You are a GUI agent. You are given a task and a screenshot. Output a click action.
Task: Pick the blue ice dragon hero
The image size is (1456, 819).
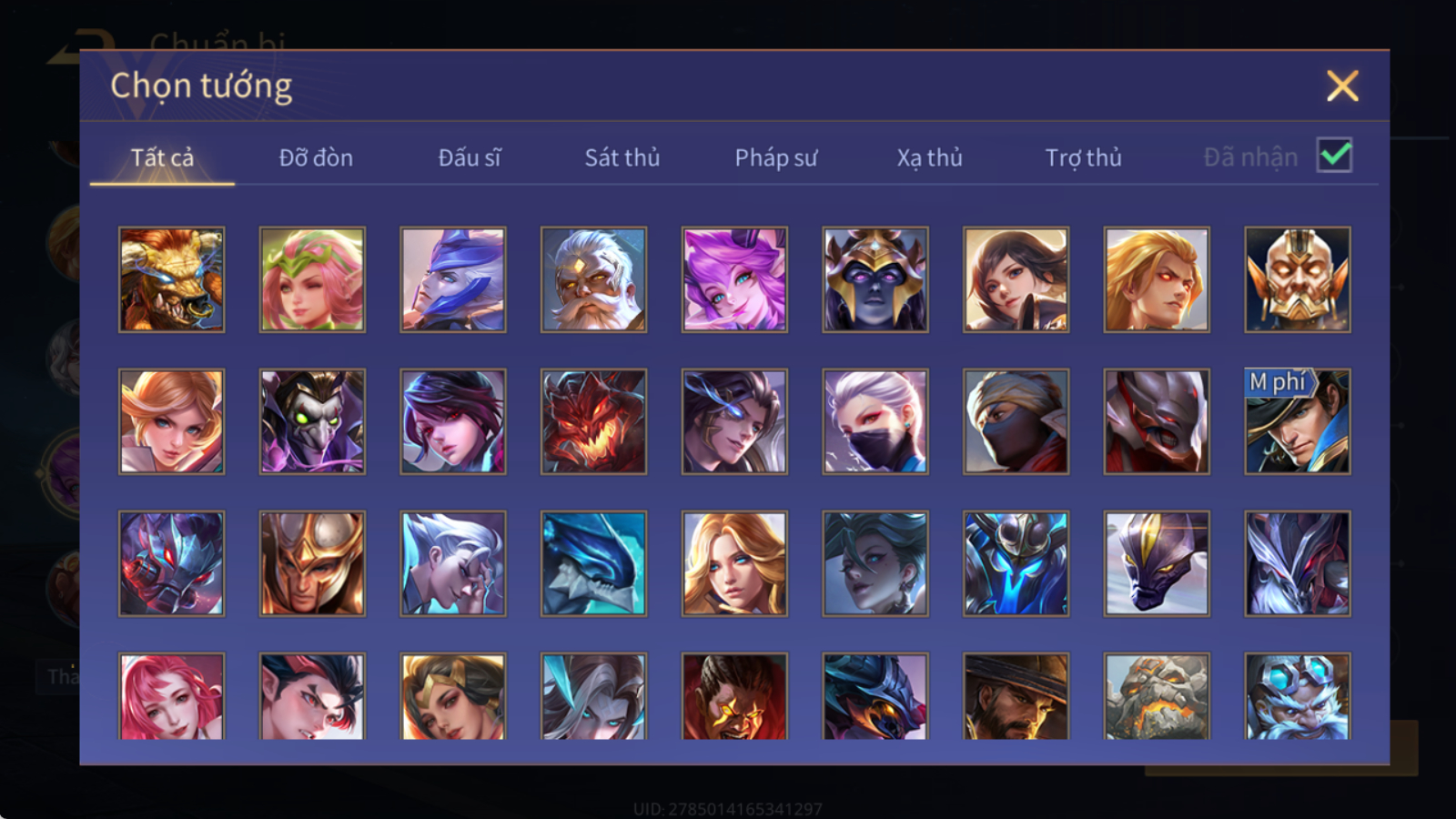click(x=593, y=563)
